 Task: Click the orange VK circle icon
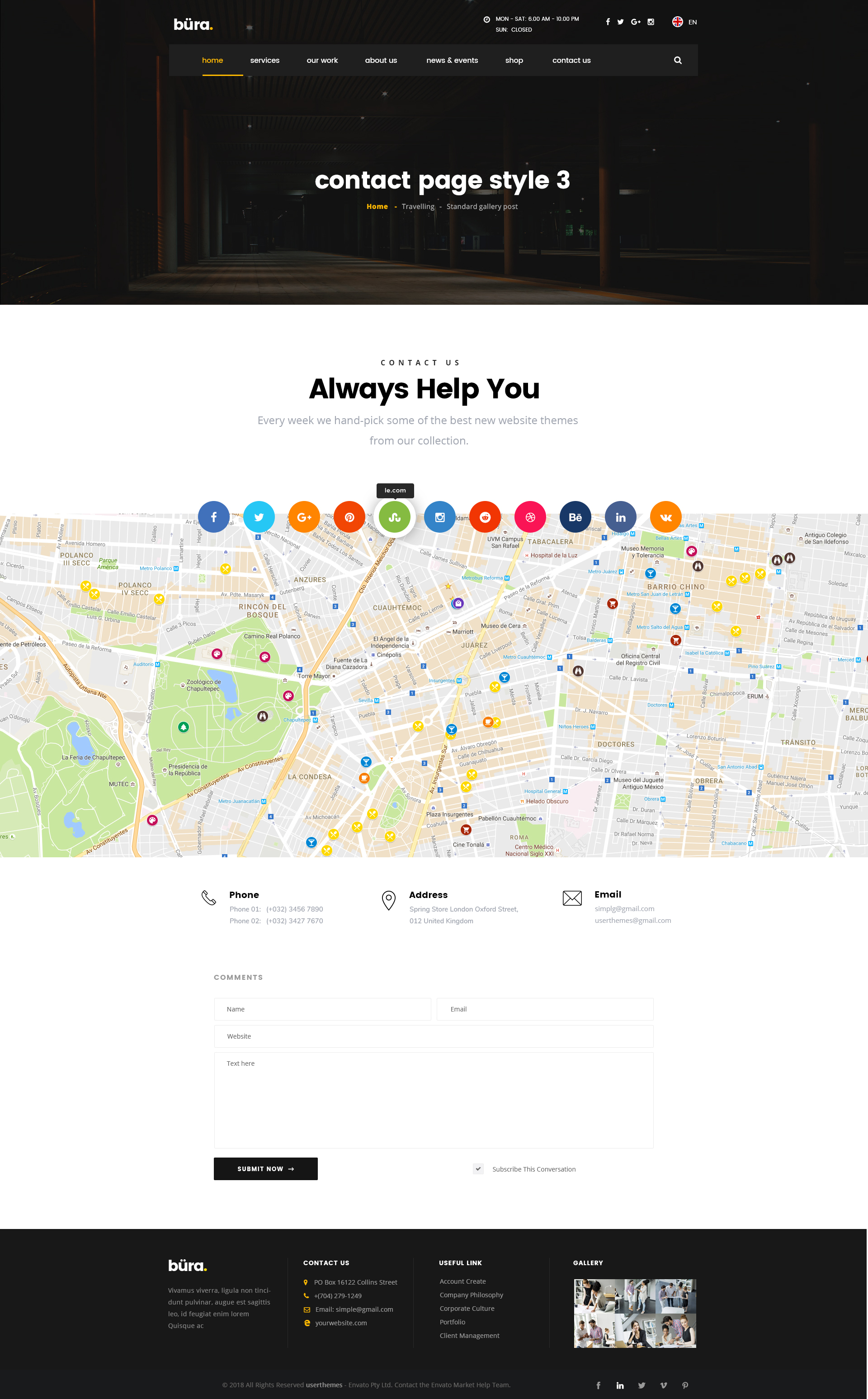click(x=665, y=517)
